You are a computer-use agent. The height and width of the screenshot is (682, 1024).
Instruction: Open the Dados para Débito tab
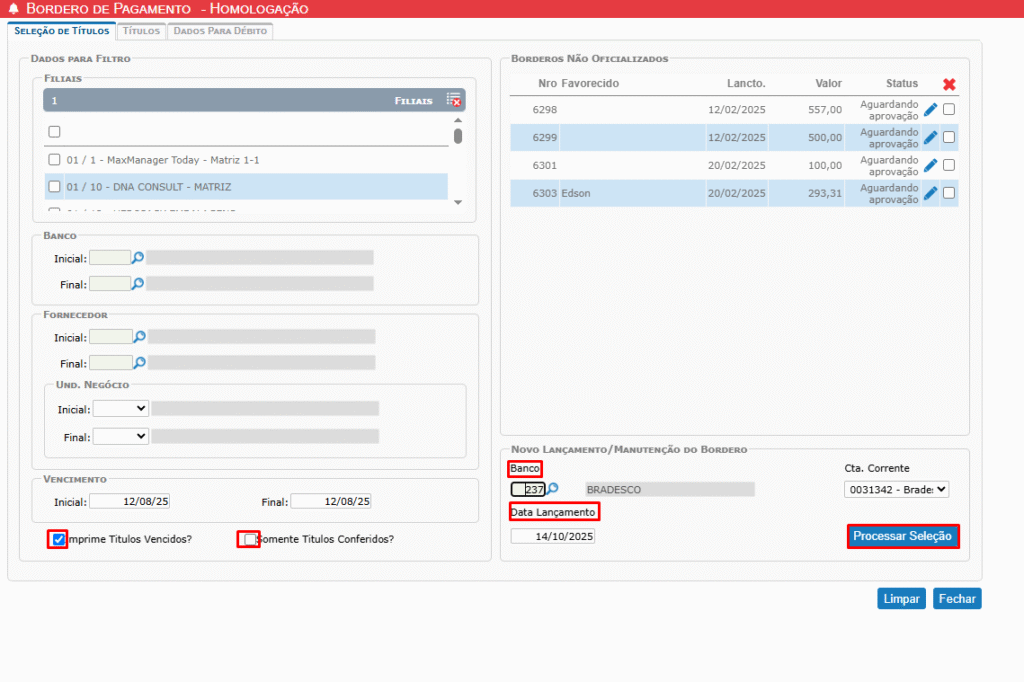pyautogui.click(x=220, y=31)
